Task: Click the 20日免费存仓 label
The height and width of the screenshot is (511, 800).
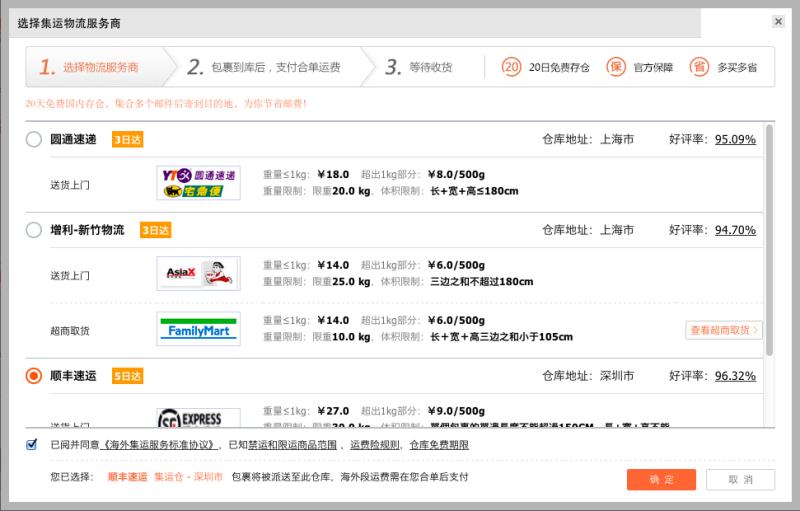Action: pos(559,67)
